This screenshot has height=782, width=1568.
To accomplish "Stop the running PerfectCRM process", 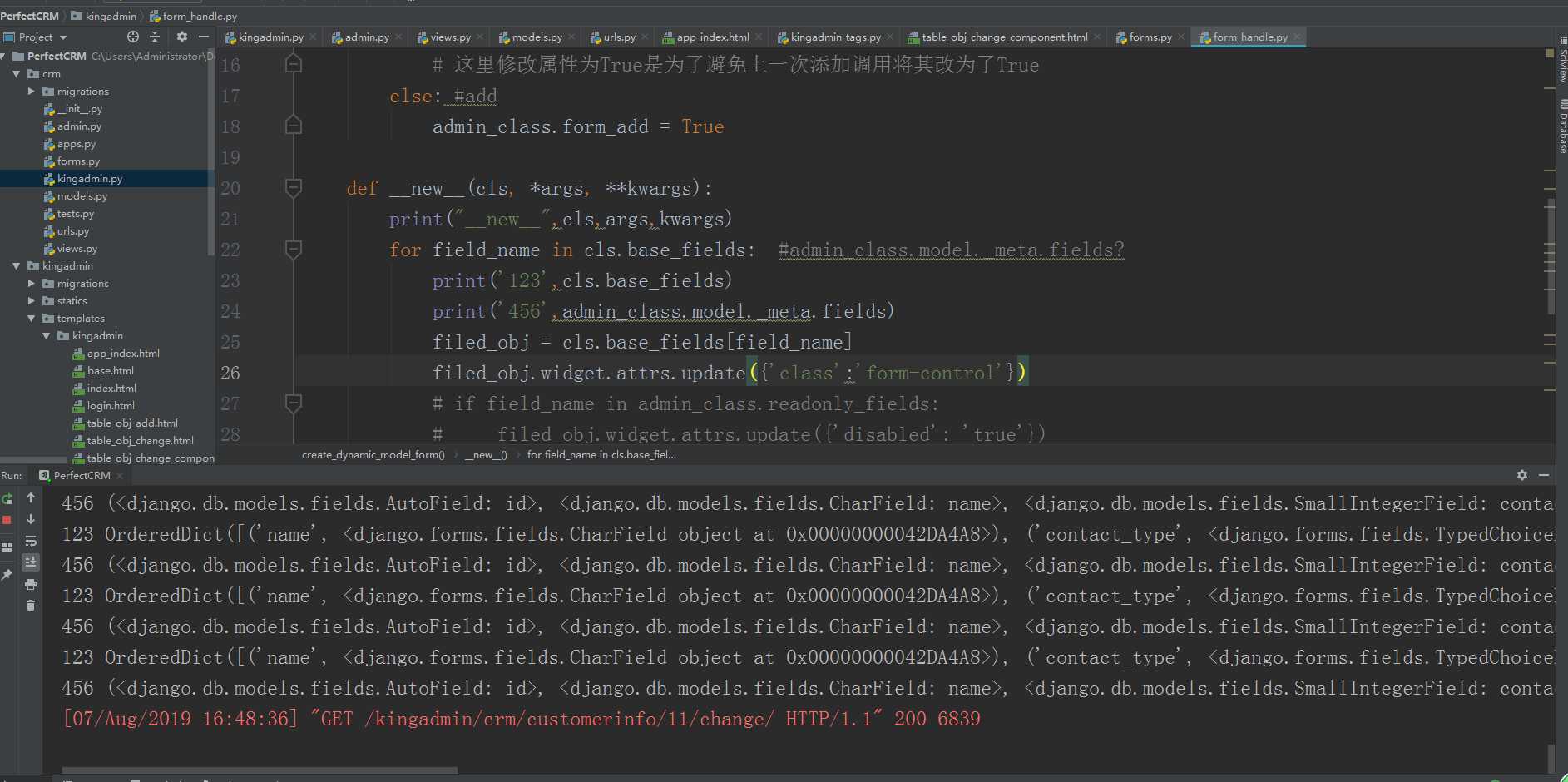I will tap(7, 520).
